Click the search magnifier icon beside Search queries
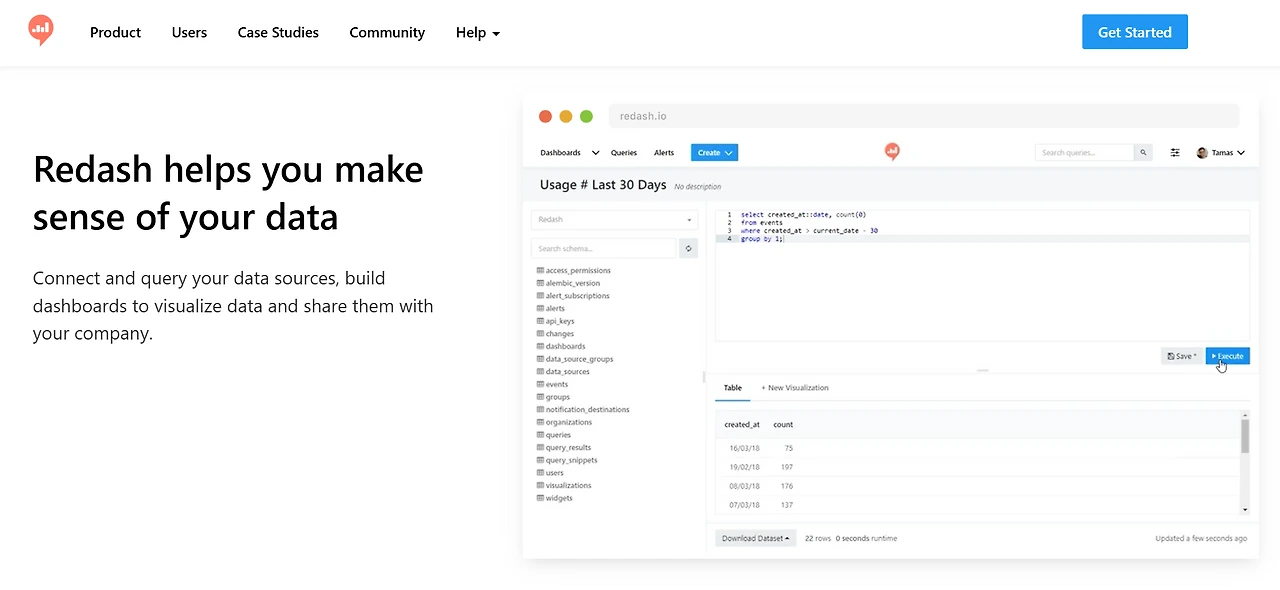1280x590 pixels. pos(1144,153)
